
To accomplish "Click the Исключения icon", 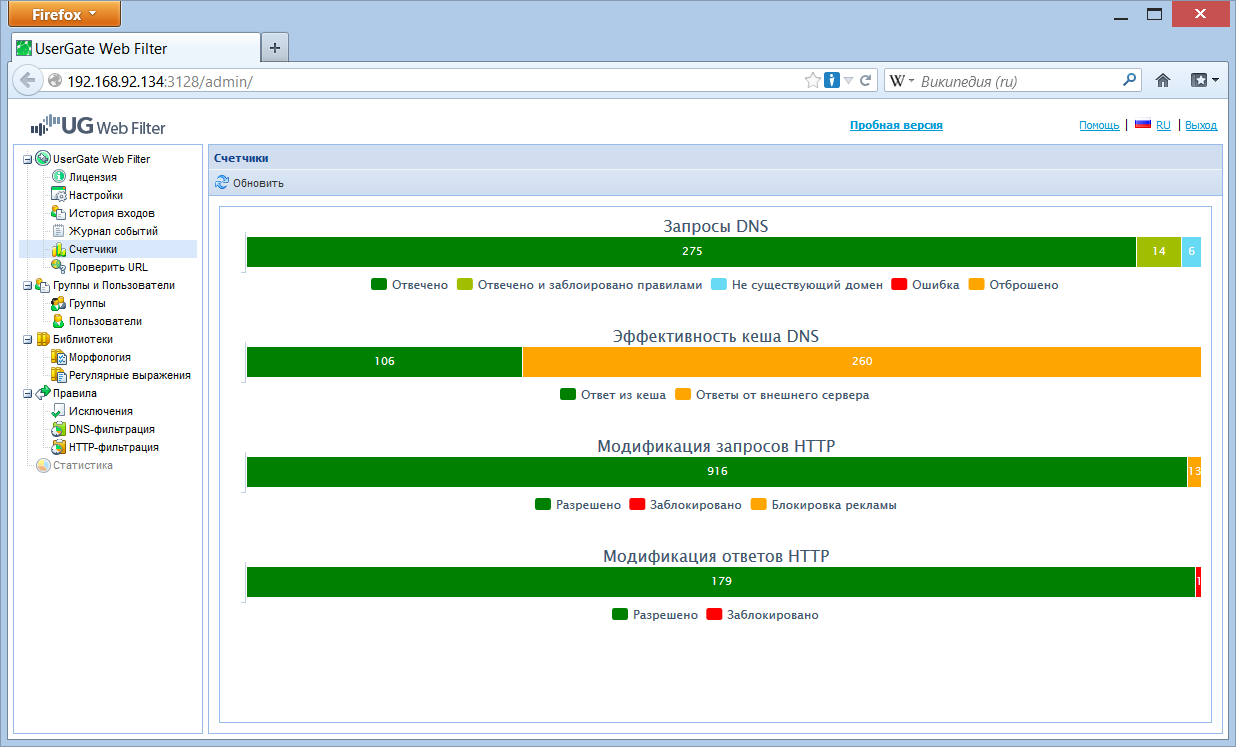I will (x=58, y=411).
